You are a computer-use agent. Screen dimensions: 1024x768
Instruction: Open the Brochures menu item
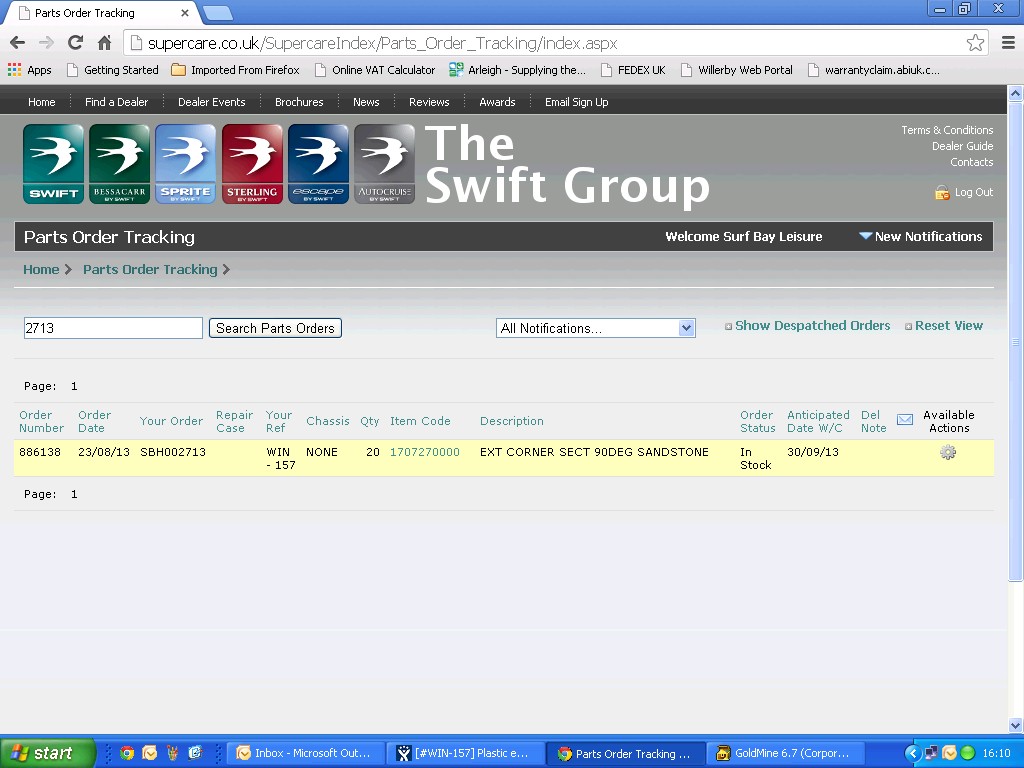[x=299, y=102]
